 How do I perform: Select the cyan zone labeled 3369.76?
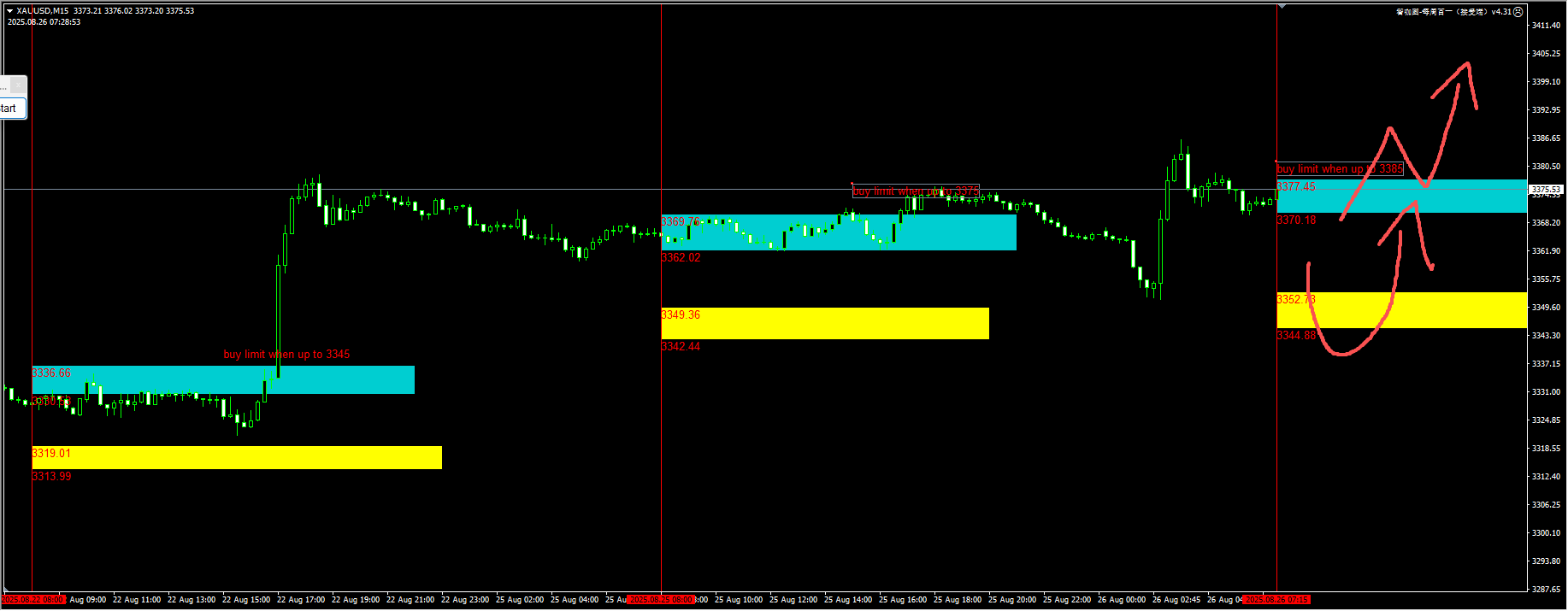click(x=838, y=232)
